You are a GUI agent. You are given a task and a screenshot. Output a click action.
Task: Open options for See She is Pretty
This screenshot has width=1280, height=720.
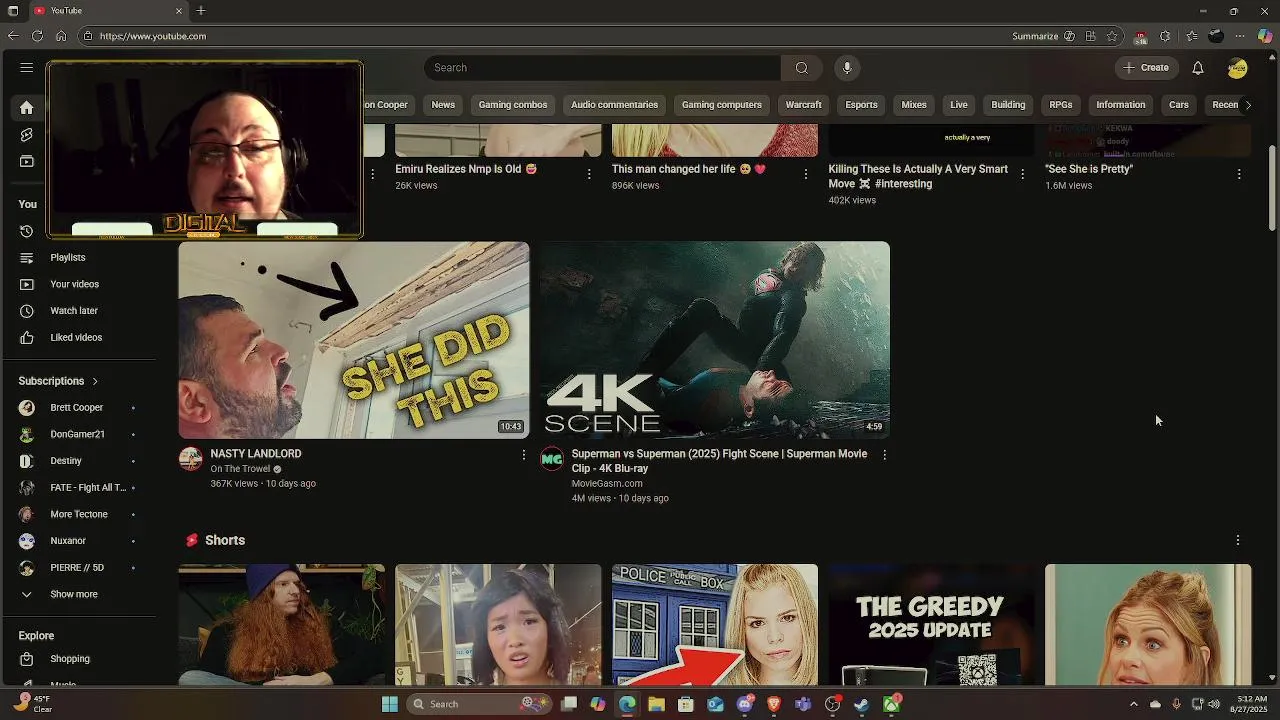1239,174
